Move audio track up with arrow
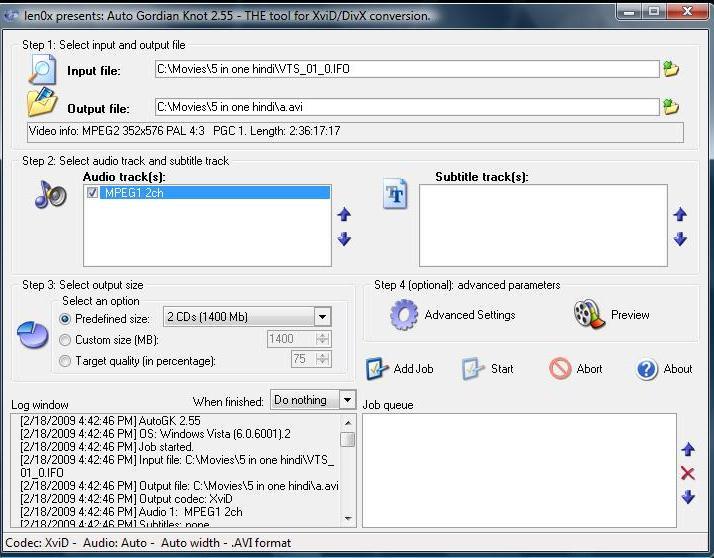714x558 pixels. tap(344, 215)
